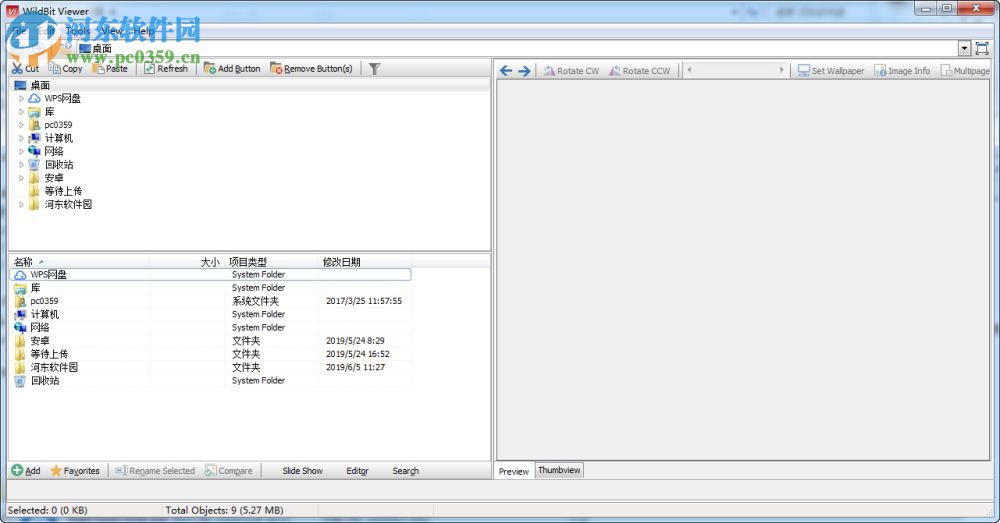Expand the WPS网盘 tree node

[x=21, y=98]
